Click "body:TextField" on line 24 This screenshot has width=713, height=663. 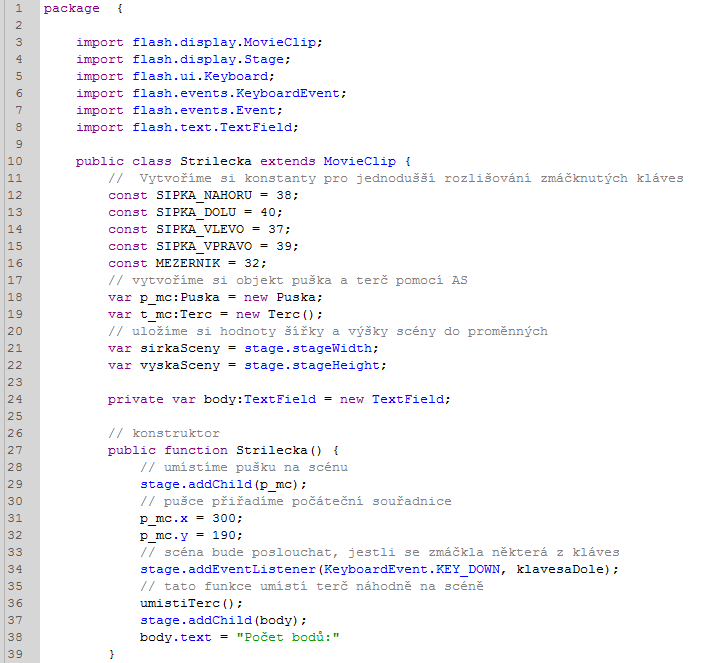pyautogui.click(x=260, y=400)
